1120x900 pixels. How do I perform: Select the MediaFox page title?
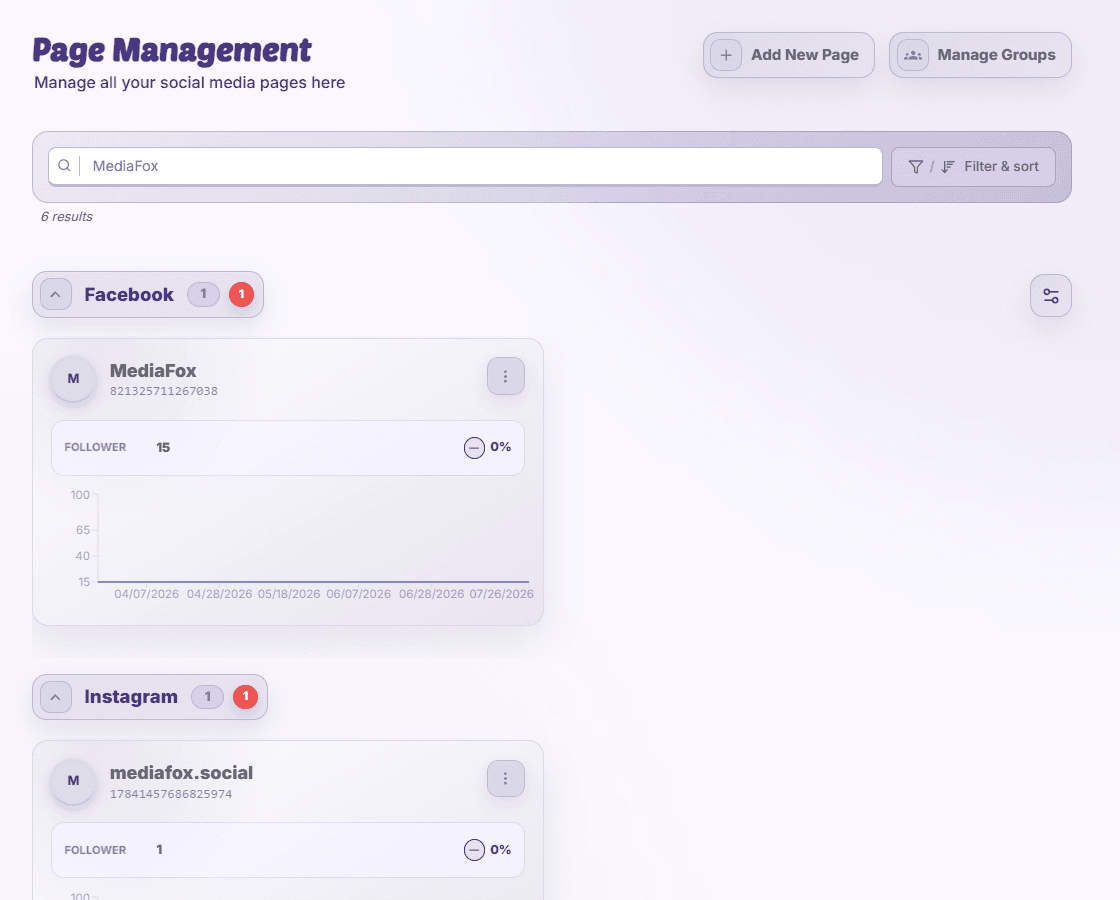[153, 371]
